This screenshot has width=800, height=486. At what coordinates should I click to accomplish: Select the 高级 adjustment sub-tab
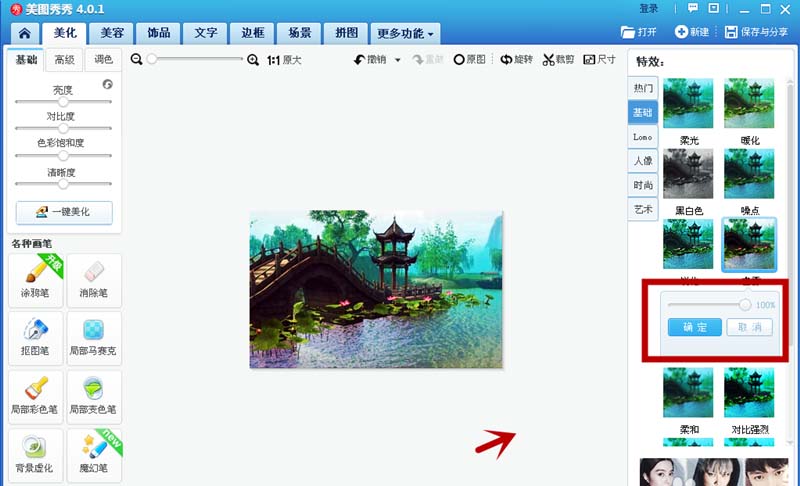click(x=64, y=60)
